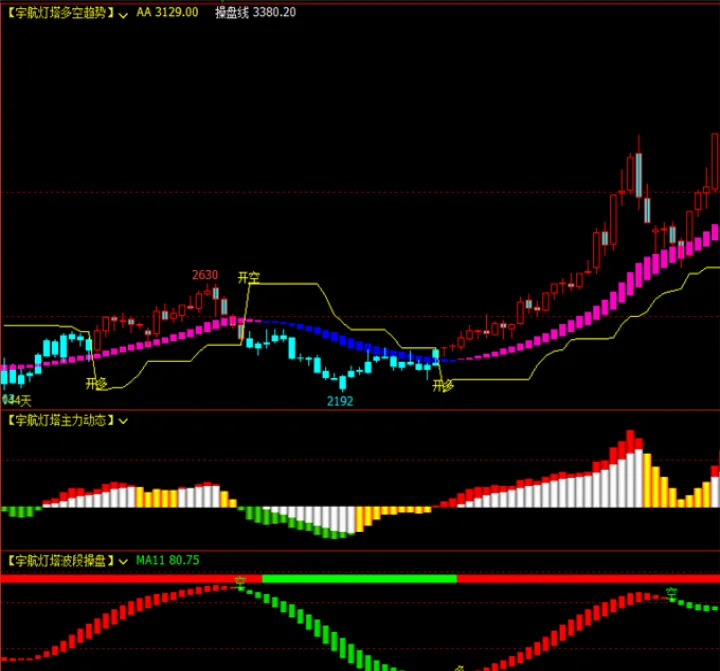
Task: Click the green segment of the trend bar
Action: 360,579
